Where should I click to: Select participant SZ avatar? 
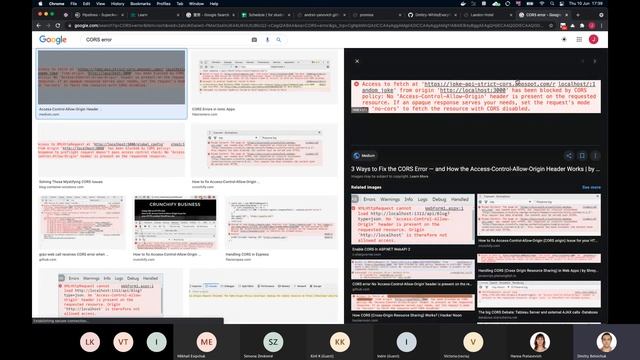tap(273, 342)
